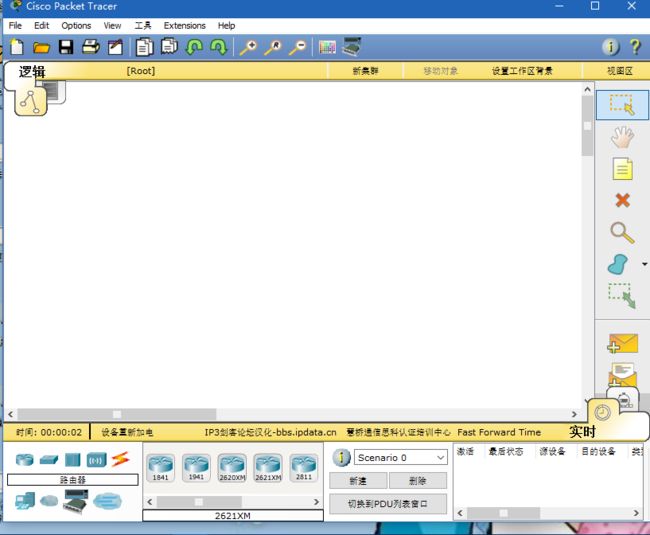Screen dimensions: 650x535
Task: Click the 设备重新加电 power cycle button
Action: tap(127, 433)
